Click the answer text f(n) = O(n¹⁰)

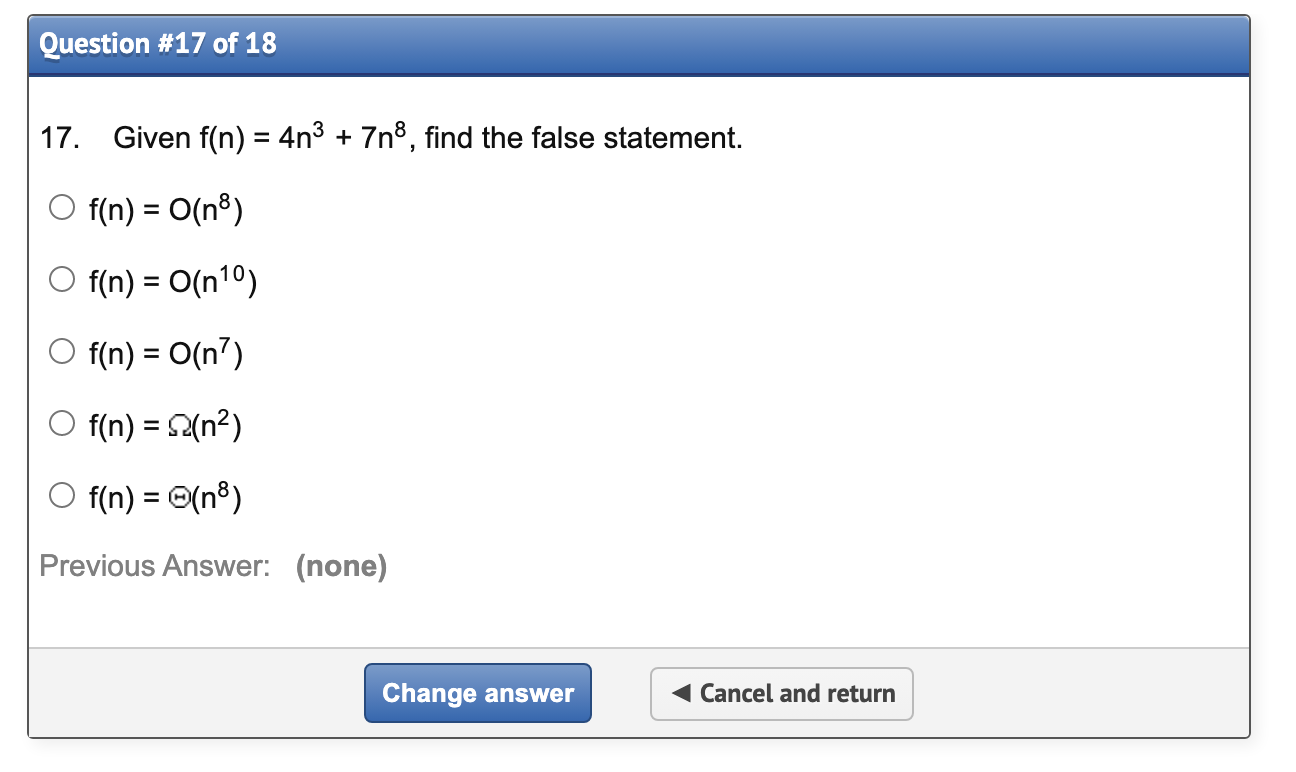[172, 280]
